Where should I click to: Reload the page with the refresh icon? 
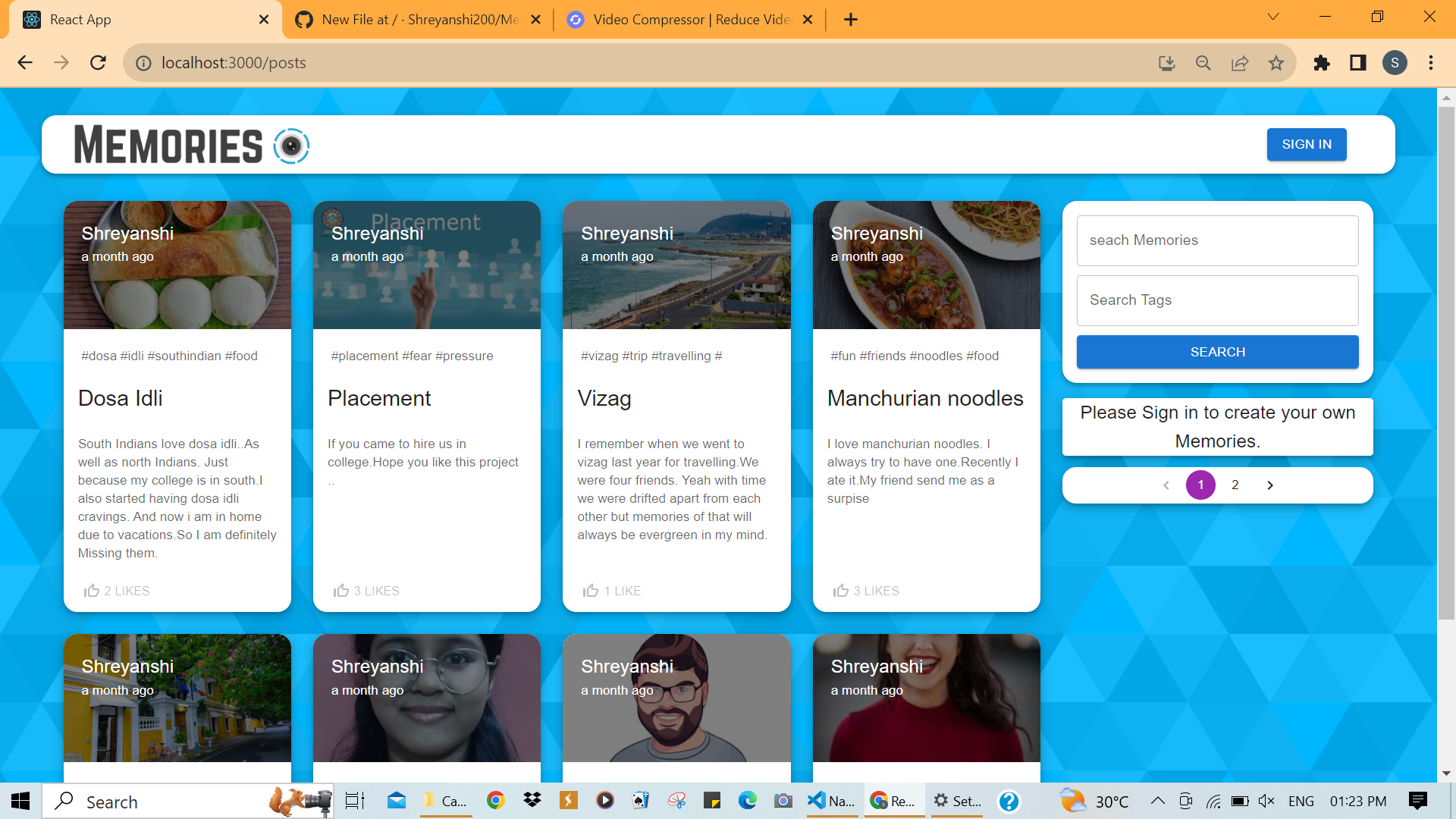(98, 63)
